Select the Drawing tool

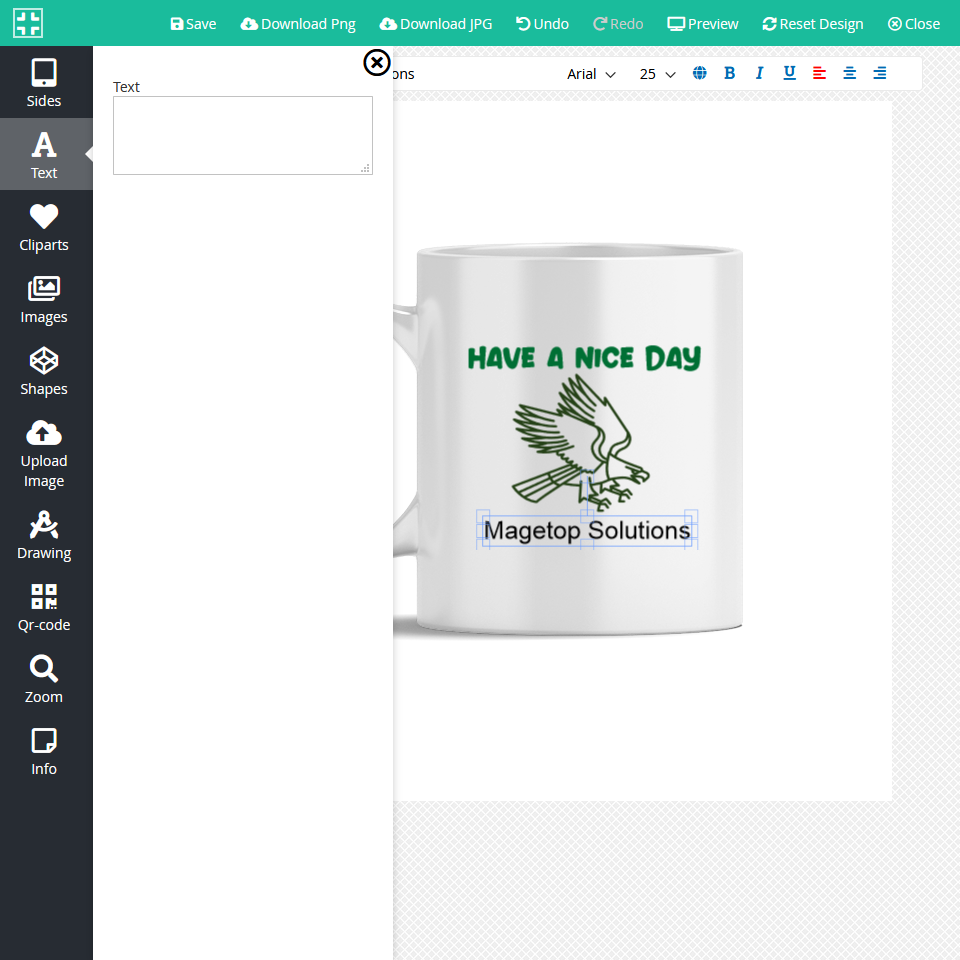pos(44,535)
